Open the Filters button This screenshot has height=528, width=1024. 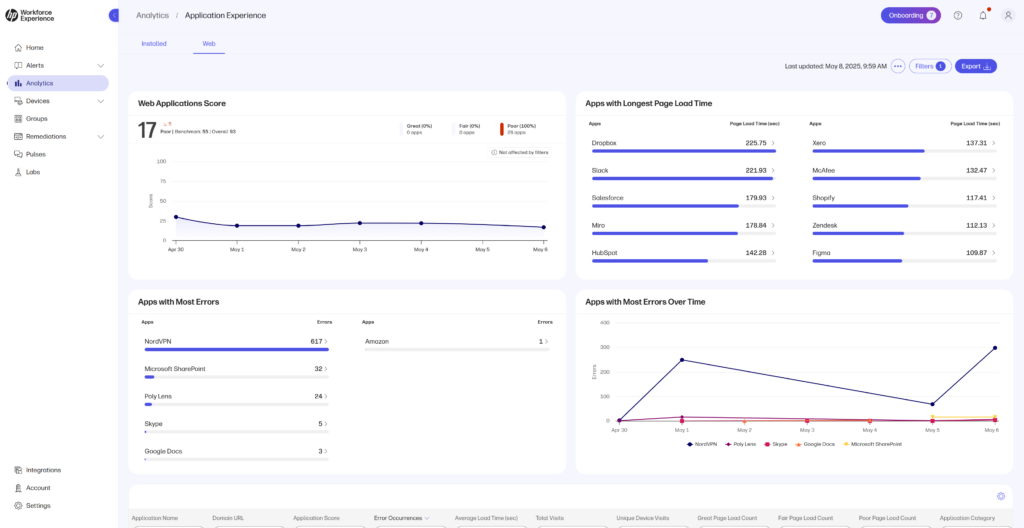coord(930,66)
